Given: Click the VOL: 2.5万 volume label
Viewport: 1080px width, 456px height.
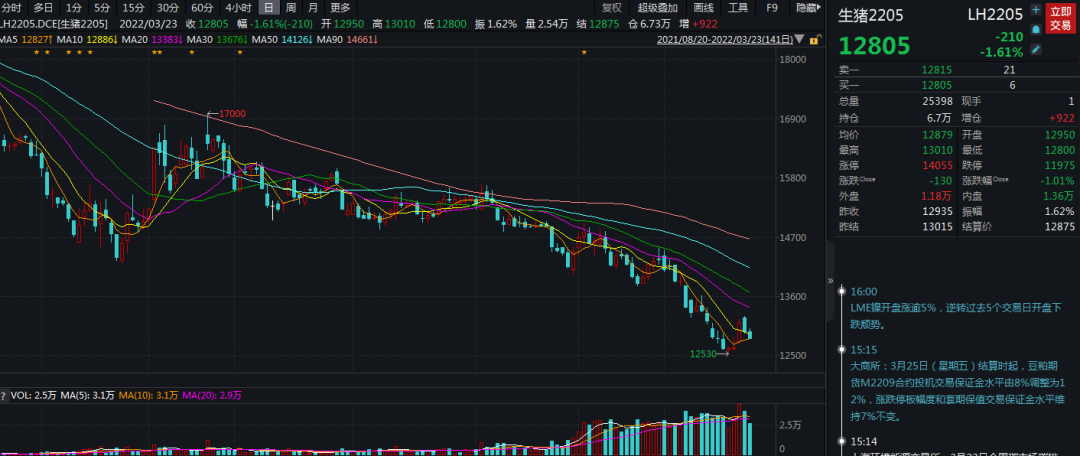Looking at the screenshot, I should point(33,395).
